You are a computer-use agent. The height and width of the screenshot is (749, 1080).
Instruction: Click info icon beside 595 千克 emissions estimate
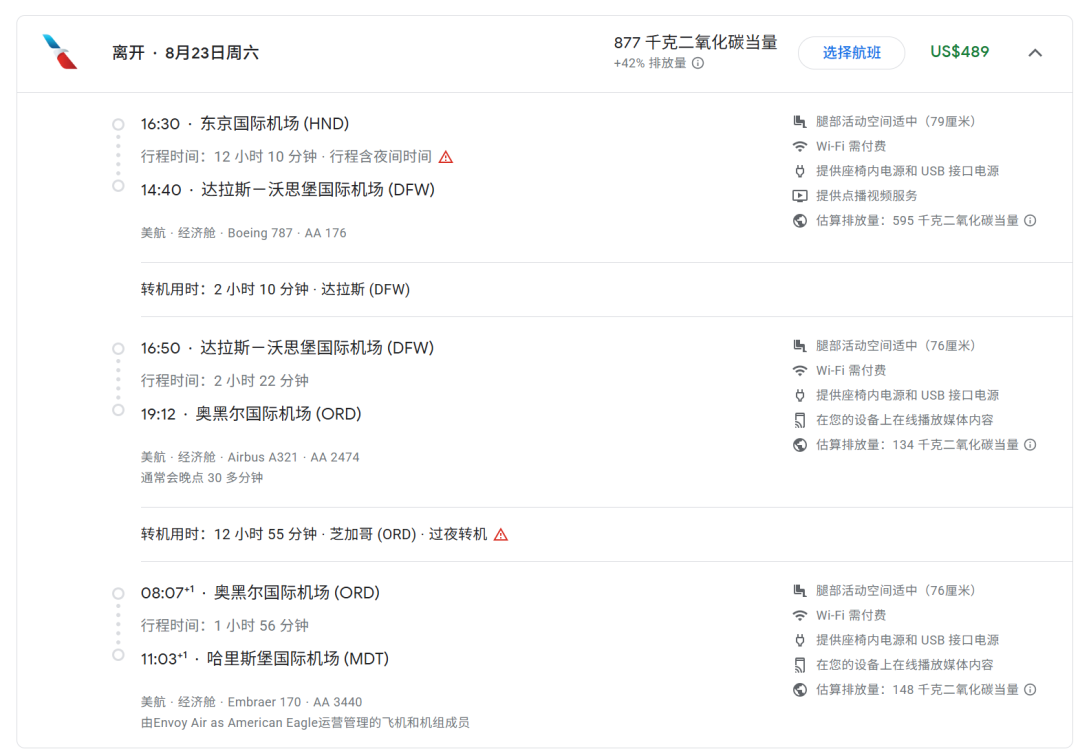point(1030,221)
